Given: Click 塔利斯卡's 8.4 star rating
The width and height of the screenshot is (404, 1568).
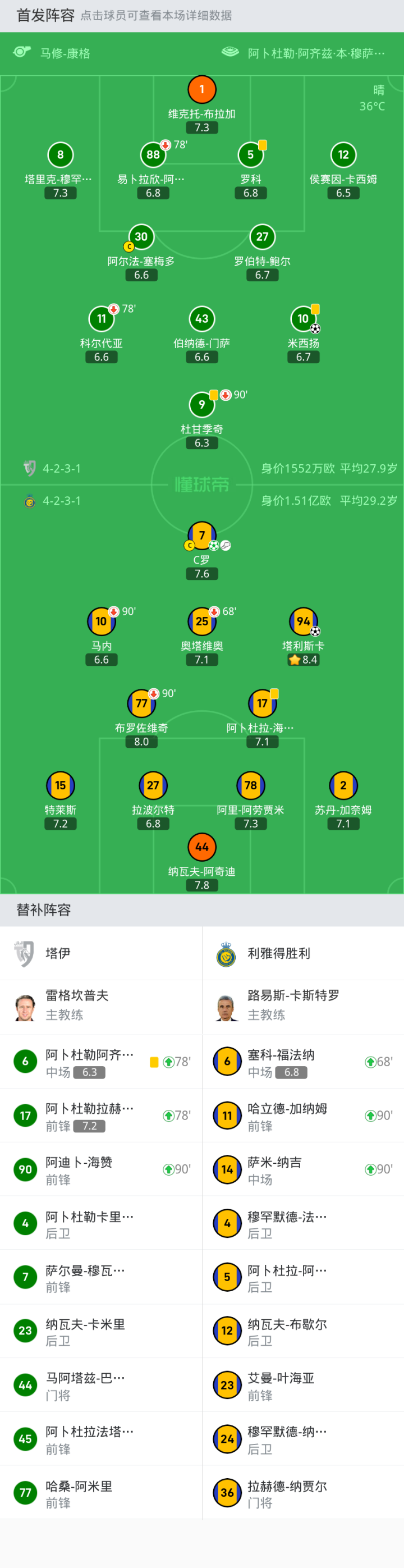Looking at the screenshot, I should pos(303,660).
